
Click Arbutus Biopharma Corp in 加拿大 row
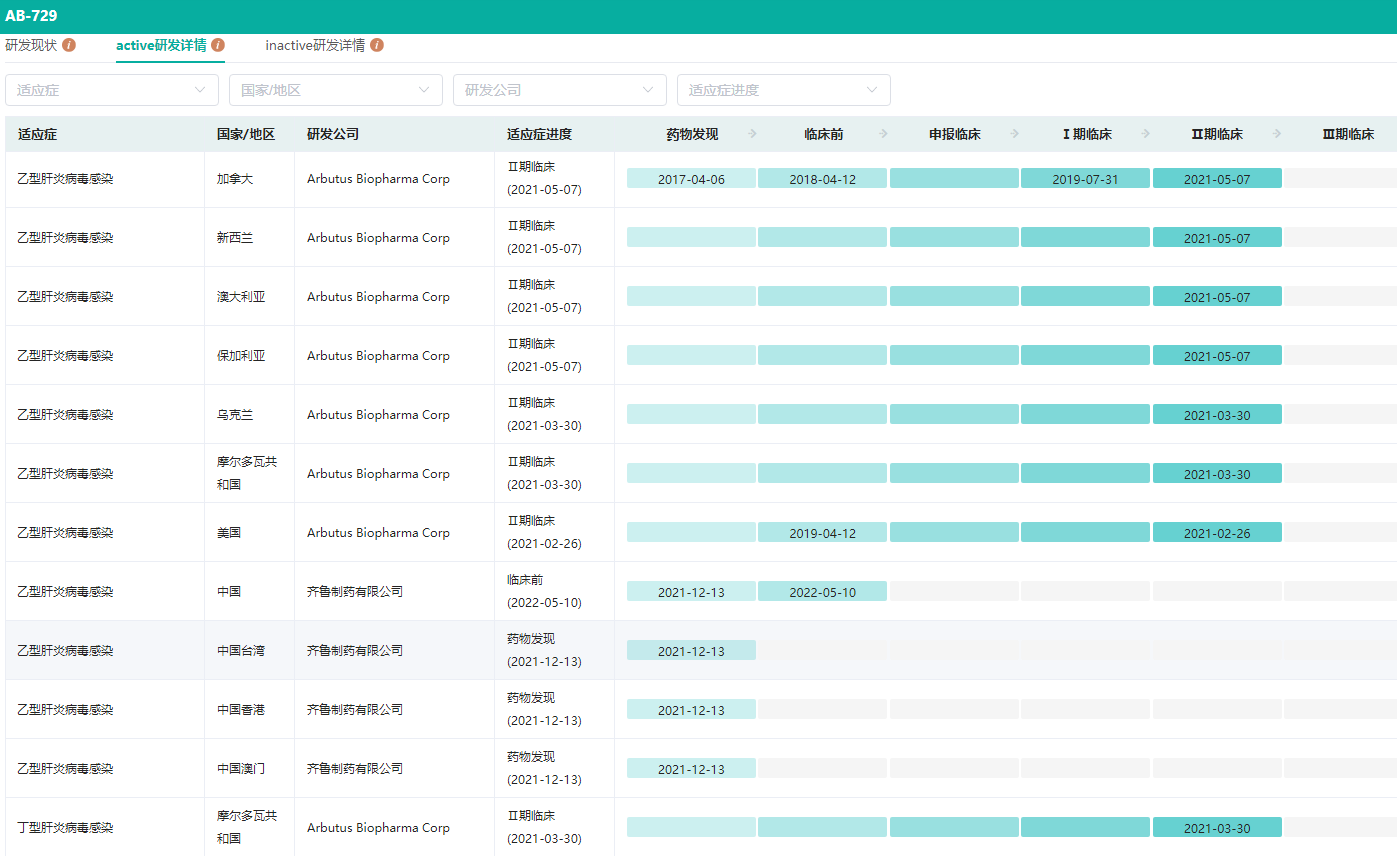[378, 179]
